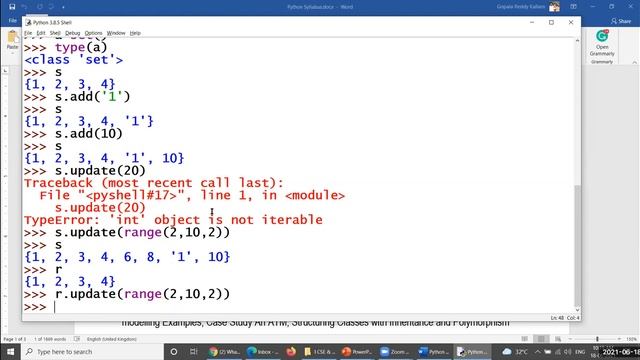Place cursor at the empty shell prompt
Image resolution: width=640 pixels, height=360 pixels.
55,307
